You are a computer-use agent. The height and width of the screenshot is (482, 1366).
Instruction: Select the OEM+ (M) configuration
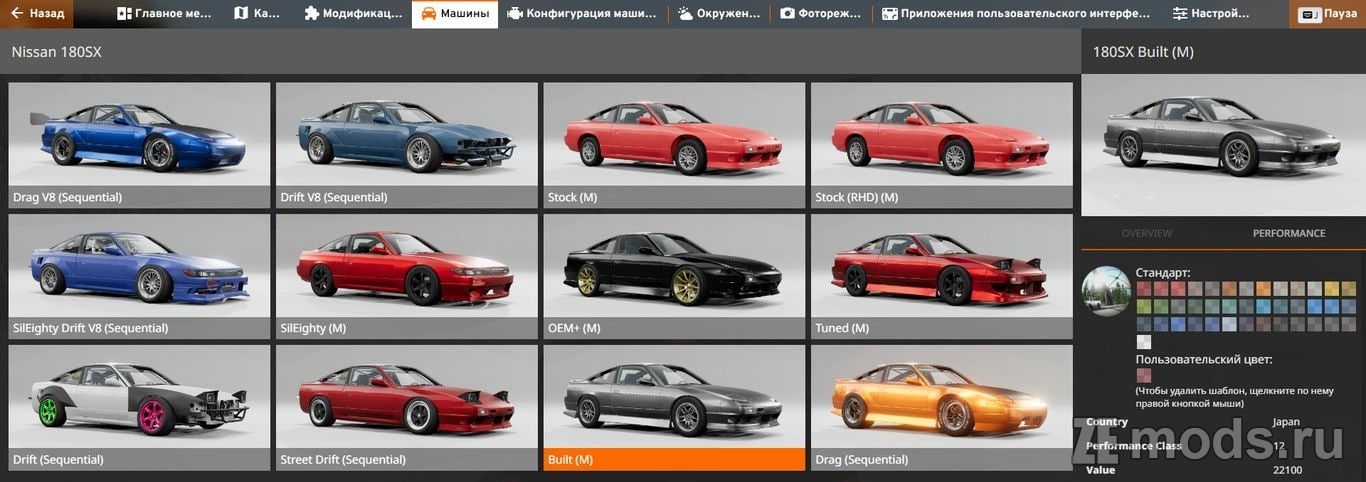674,276
